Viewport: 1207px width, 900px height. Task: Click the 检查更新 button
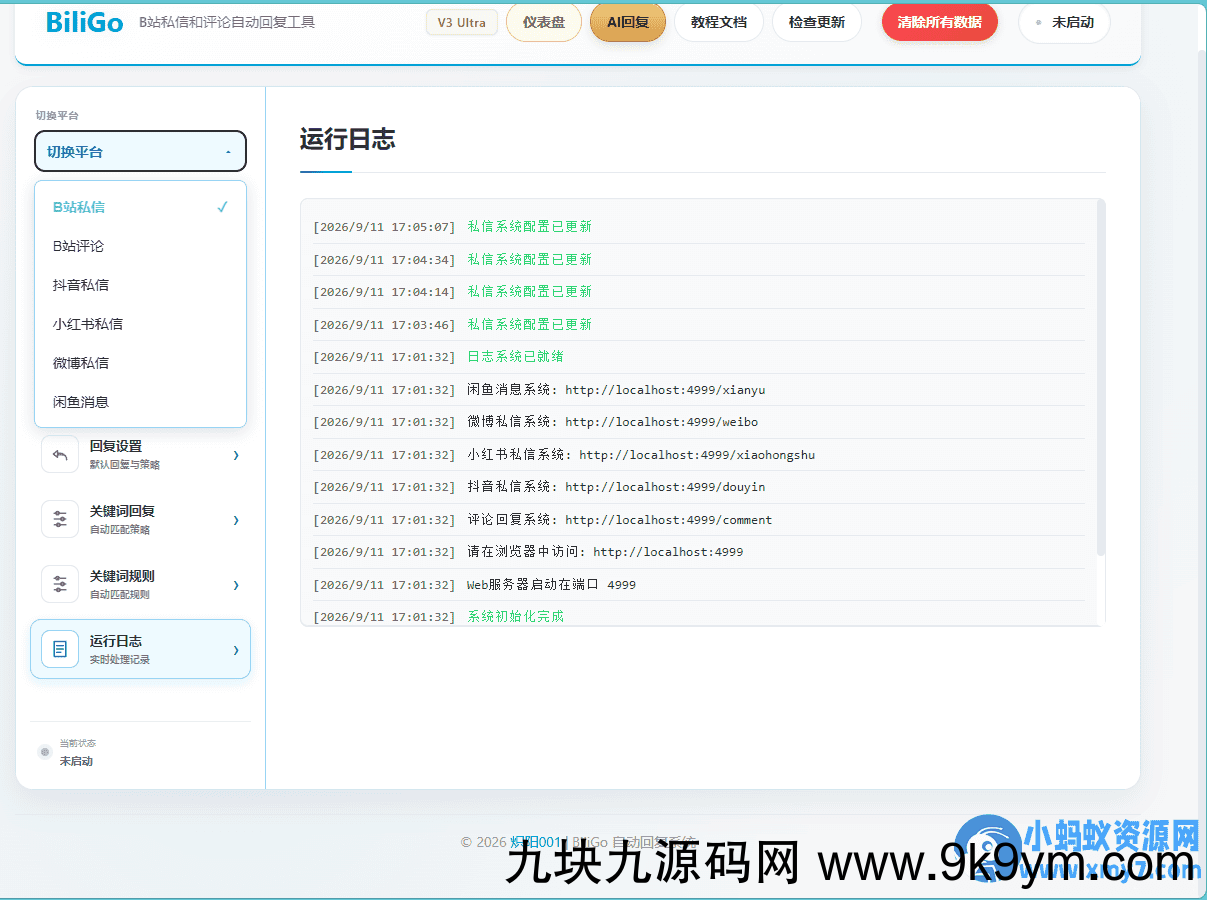coord(817,22)
